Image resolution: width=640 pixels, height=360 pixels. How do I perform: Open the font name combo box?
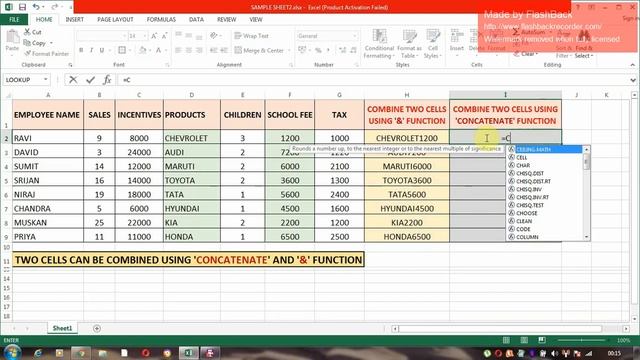click(x=101, y=36)
